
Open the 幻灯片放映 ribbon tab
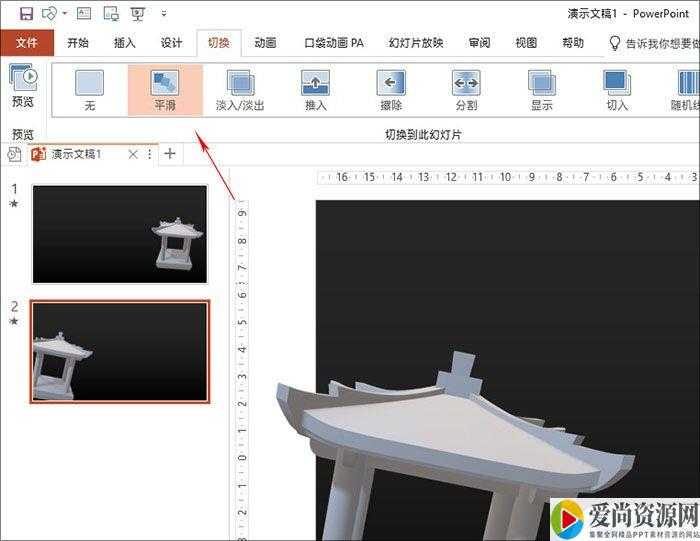point(416,43)
